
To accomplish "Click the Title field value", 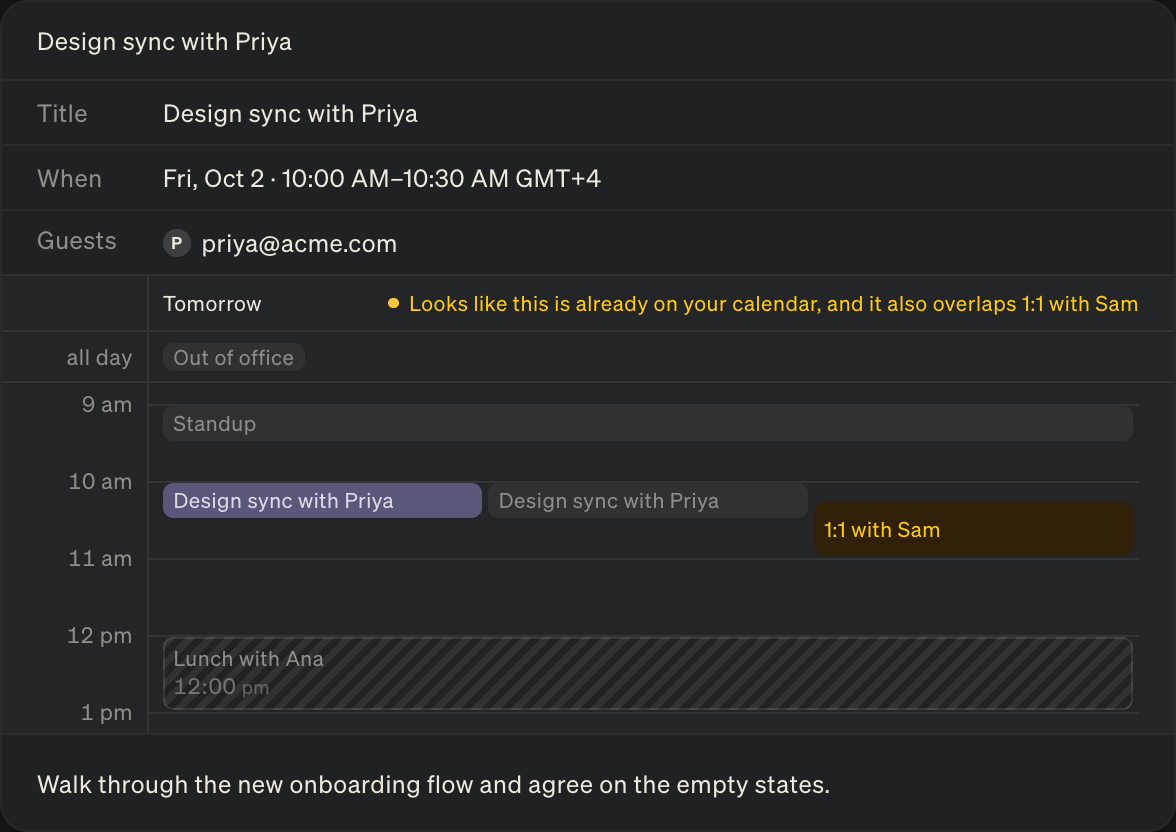I will click(290, 113).
